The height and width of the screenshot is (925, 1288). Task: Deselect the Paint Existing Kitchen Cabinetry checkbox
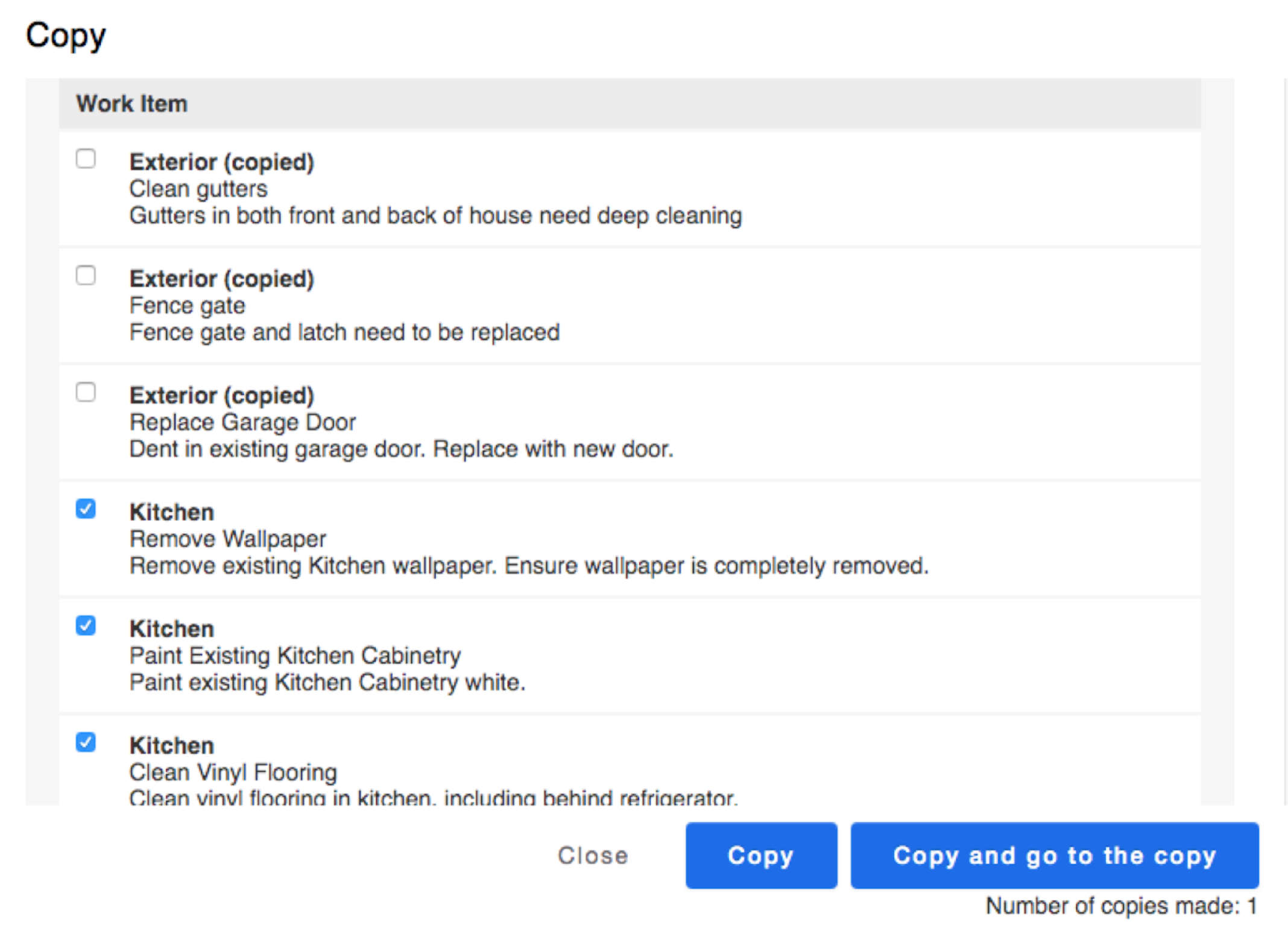[x=86, y=626]
